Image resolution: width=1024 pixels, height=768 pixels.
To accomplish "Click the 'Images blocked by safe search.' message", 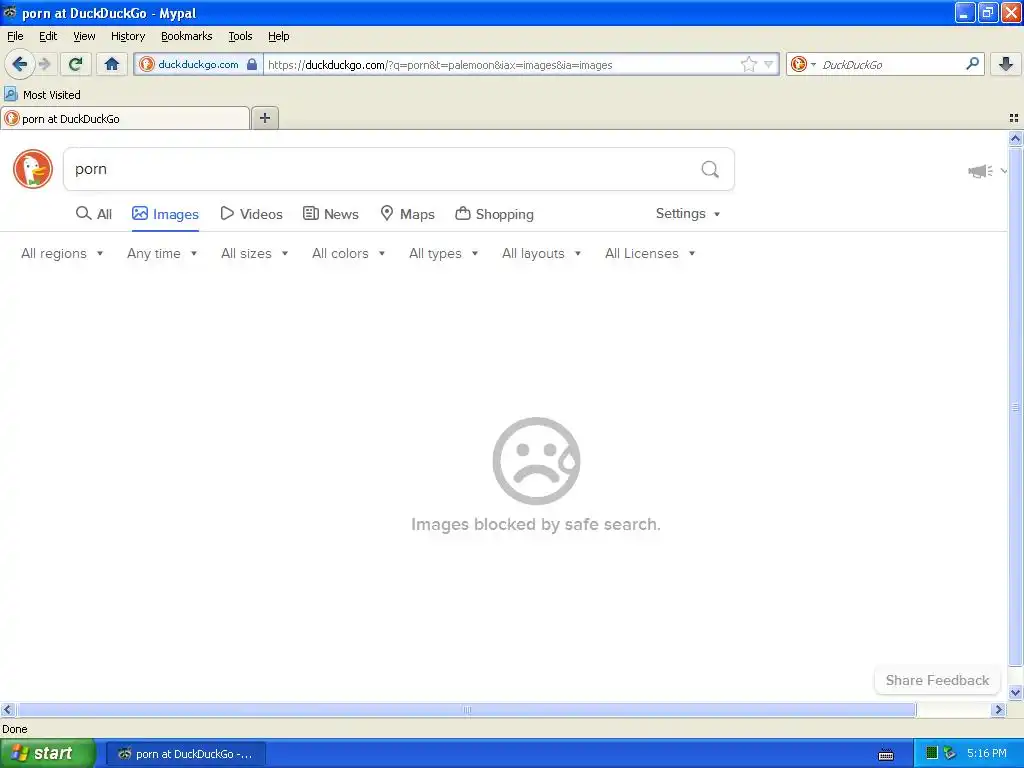I will point(536,524).
